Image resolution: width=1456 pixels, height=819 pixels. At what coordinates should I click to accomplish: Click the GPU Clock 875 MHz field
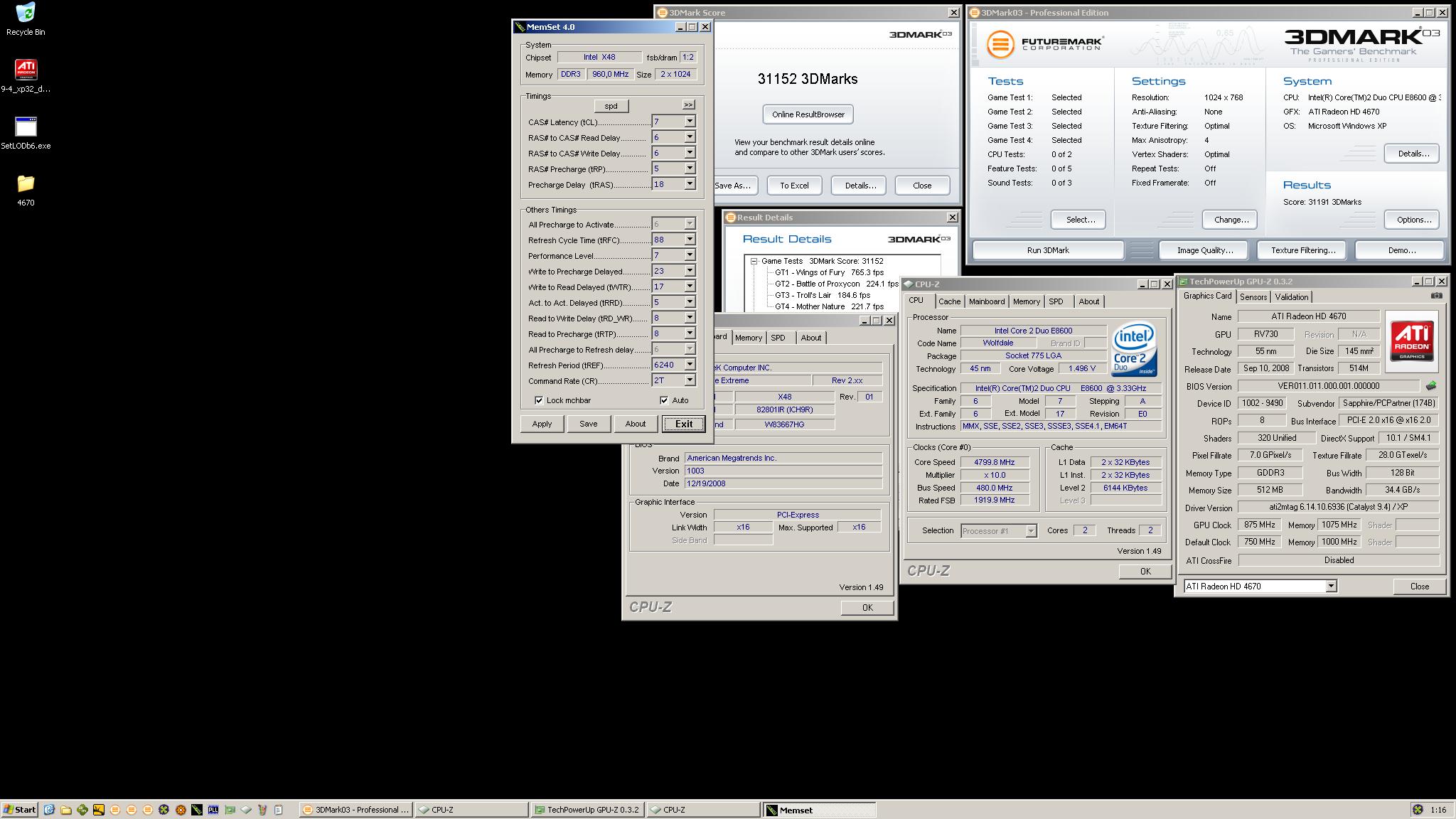click(1260, 525)
